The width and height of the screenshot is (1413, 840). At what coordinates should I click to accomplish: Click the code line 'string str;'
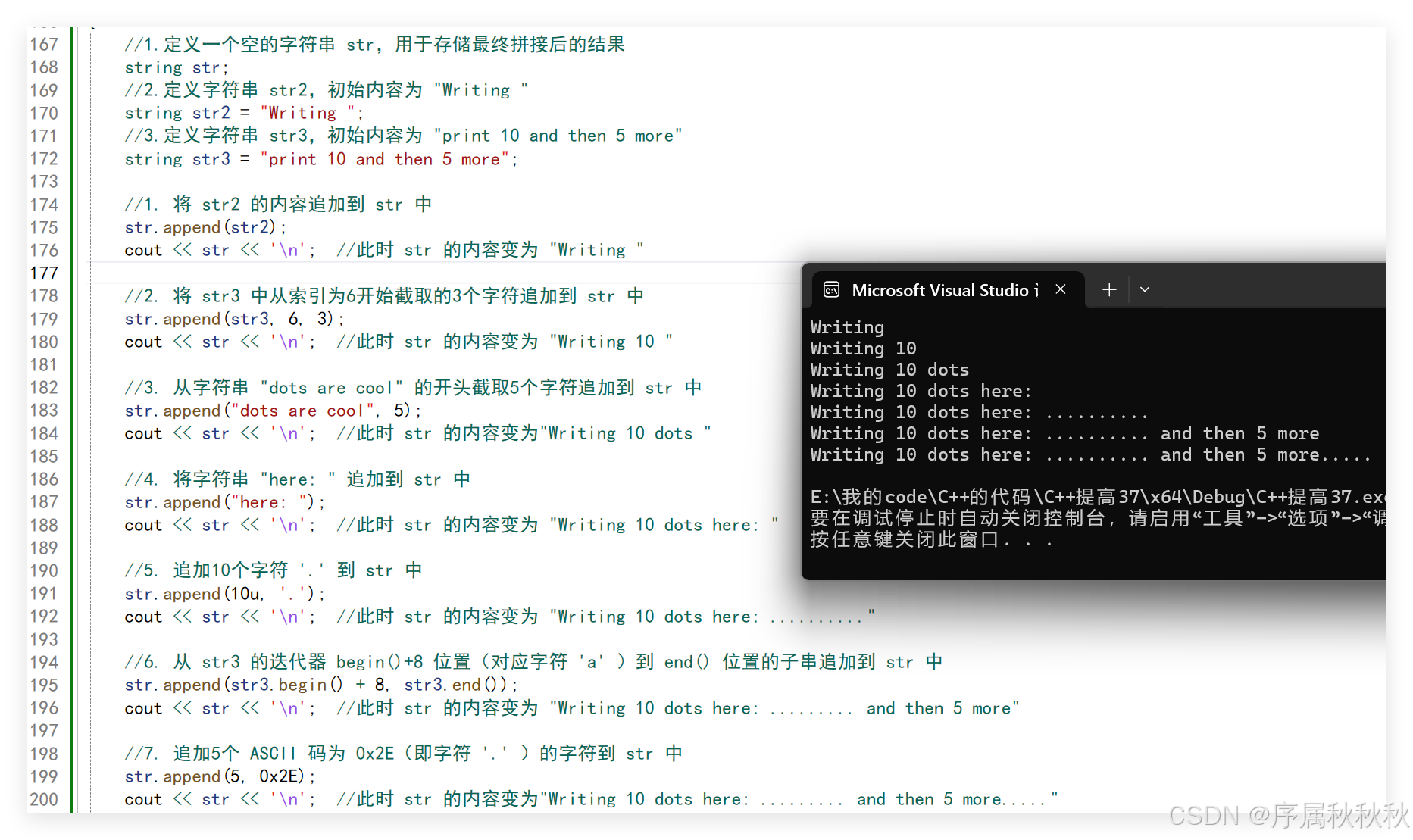[177, 67]
